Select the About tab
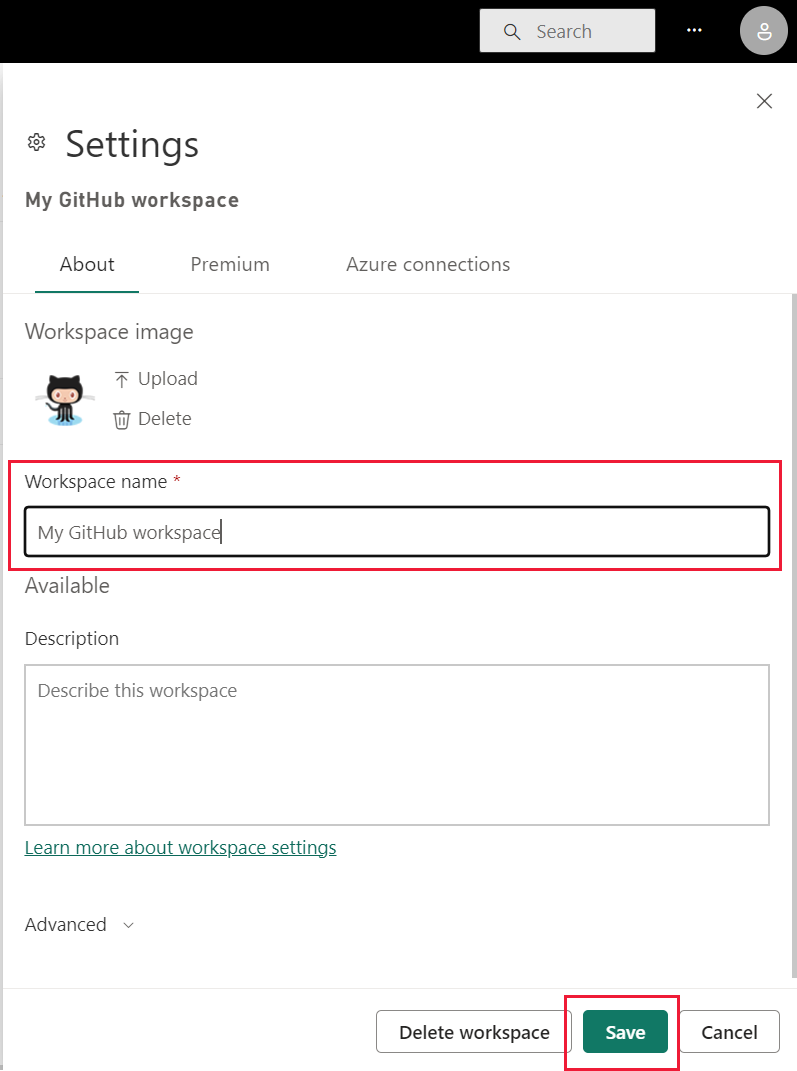The width and height of the screenshot is (797, 1071). pyautogui.click(x=86, y=264)
